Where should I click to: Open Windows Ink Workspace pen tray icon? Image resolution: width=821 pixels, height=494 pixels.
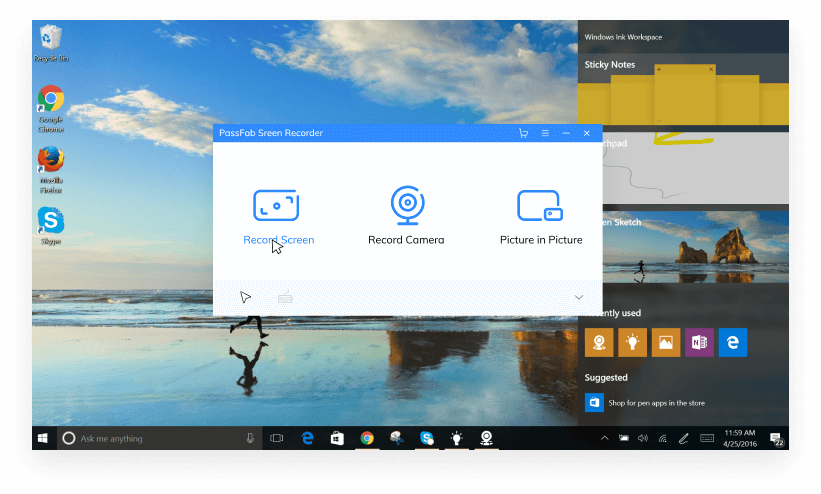(684, 438)
